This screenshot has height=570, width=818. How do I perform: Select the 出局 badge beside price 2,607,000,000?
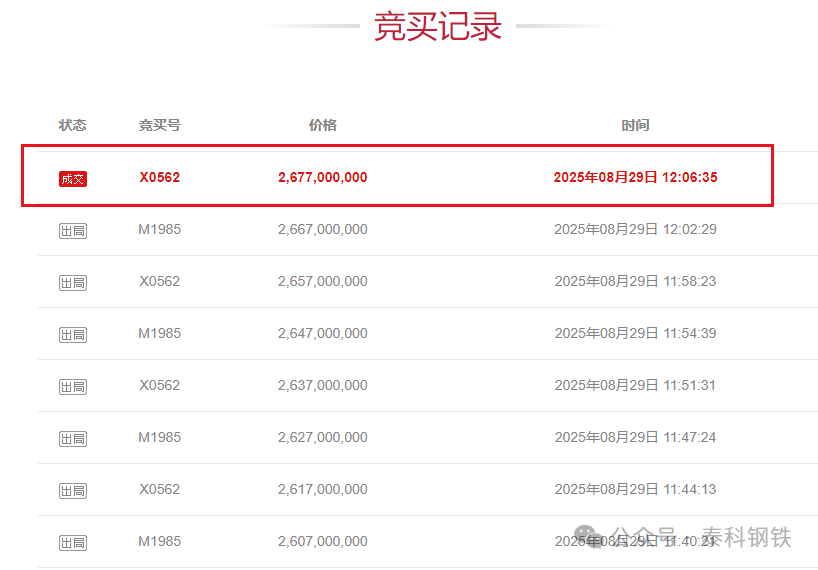[73, 543]
